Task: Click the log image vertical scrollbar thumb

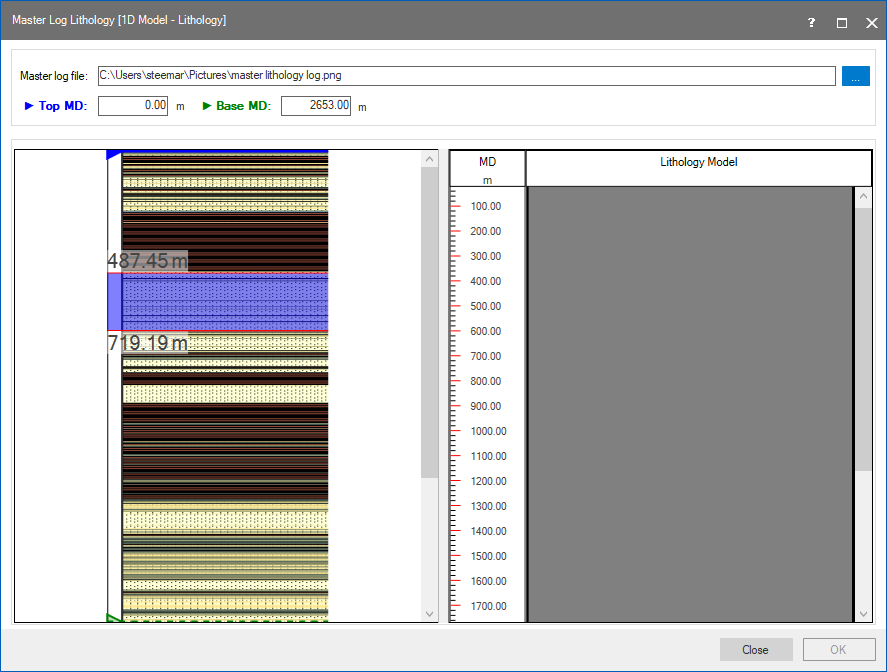Action: point(430,320)
